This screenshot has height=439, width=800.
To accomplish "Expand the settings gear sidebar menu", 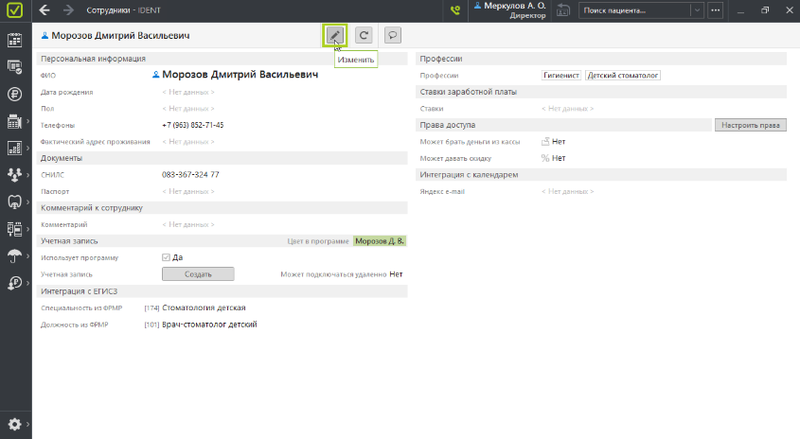I will [15, 424].
